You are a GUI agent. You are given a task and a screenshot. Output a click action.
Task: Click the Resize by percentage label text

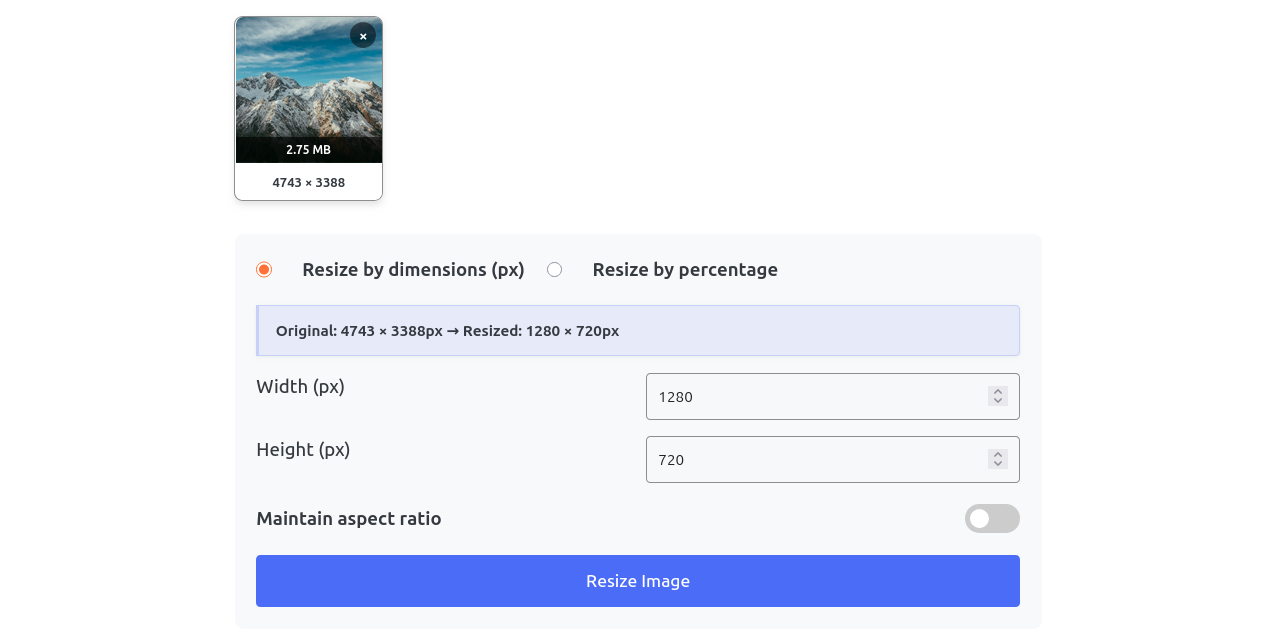click(x=685, y=269)
